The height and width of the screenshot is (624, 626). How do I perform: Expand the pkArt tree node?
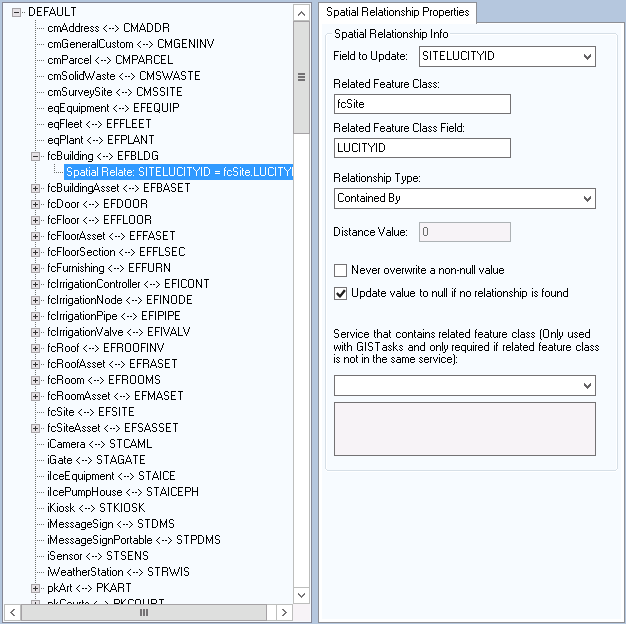tap(37, 588)
